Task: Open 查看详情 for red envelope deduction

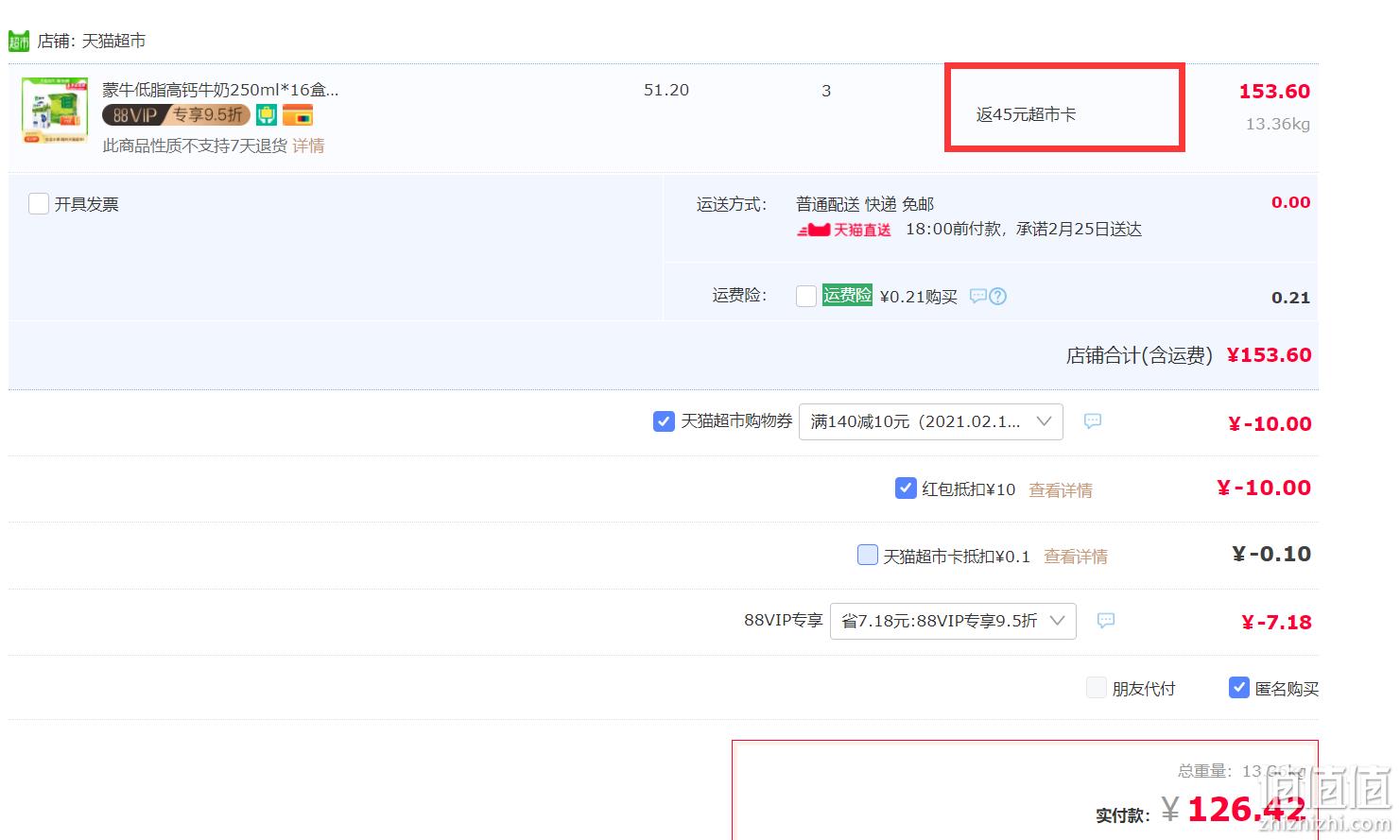Action: pyautogui.click(x=1061, y=489)
